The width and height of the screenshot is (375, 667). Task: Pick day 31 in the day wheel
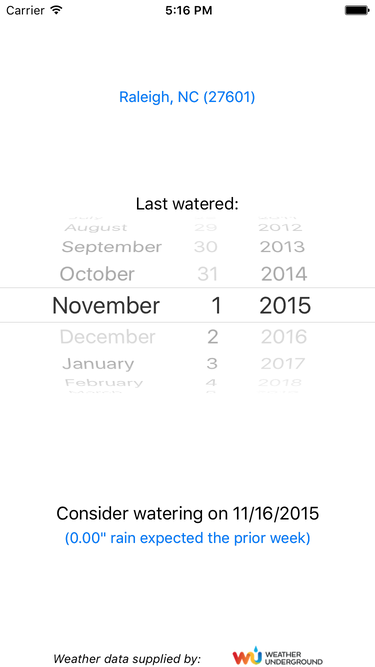point(207,274)
